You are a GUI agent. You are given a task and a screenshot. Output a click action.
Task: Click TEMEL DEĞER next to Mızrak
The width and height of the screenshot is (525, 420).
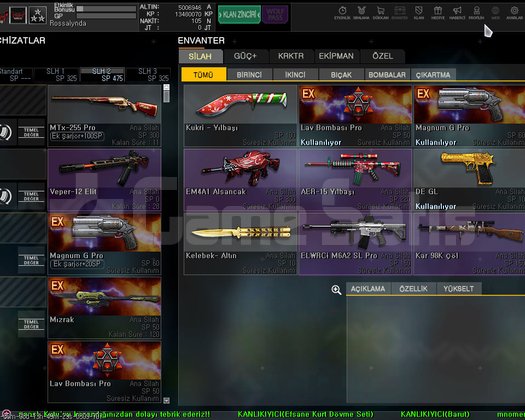pos(31,325)
